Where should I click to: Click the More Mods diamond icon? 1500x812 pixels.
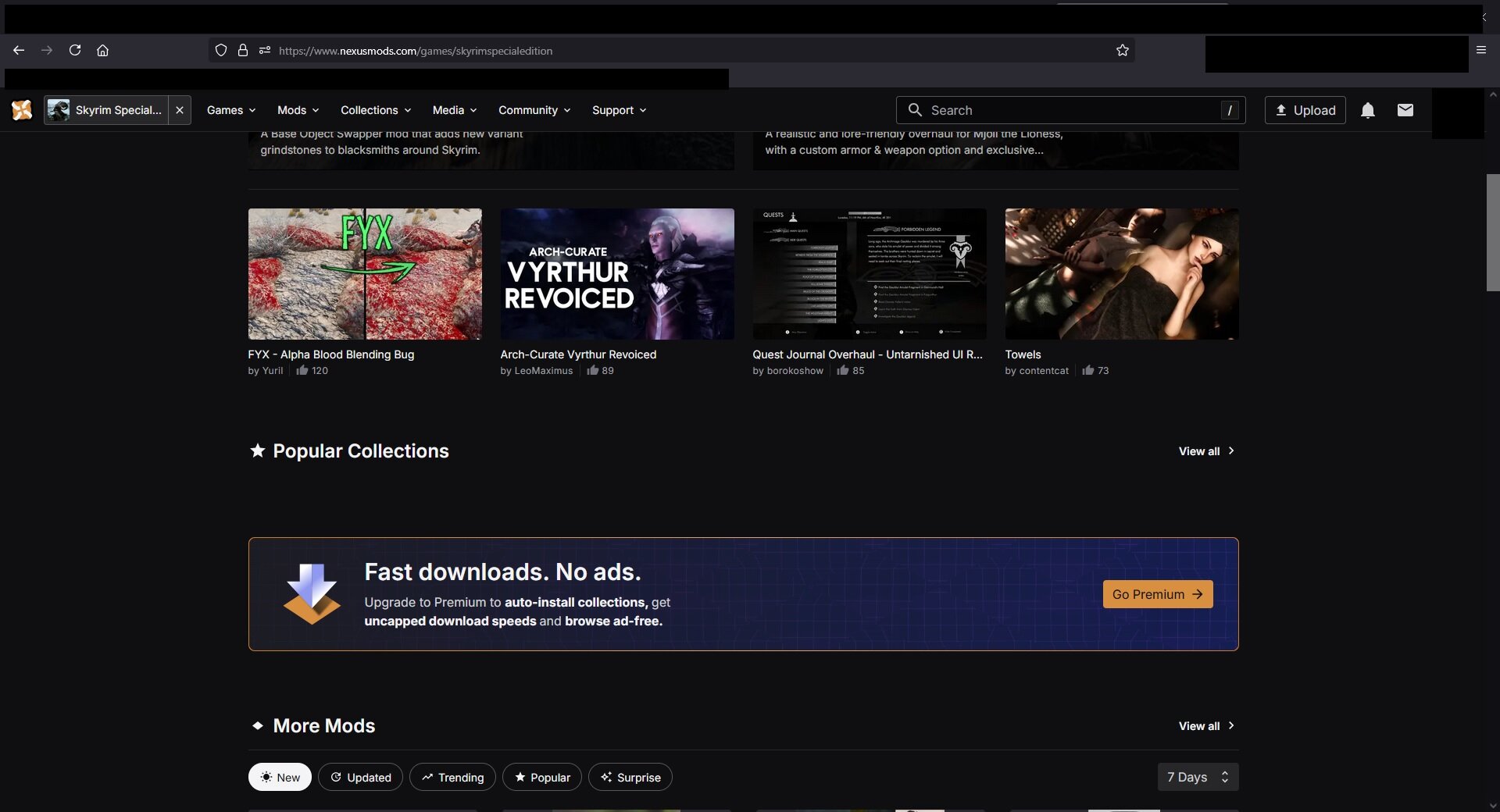[257, 725]
